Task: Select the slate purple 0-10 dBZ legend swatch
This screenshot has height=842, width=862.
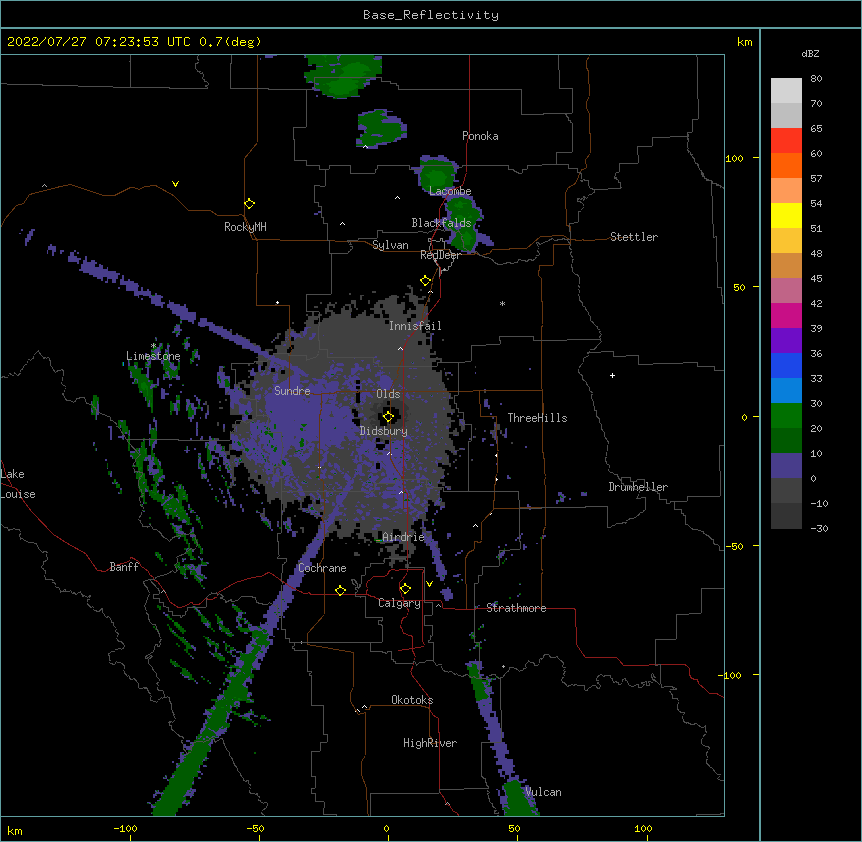Action: pyautogui.click(x=786, y=466)
